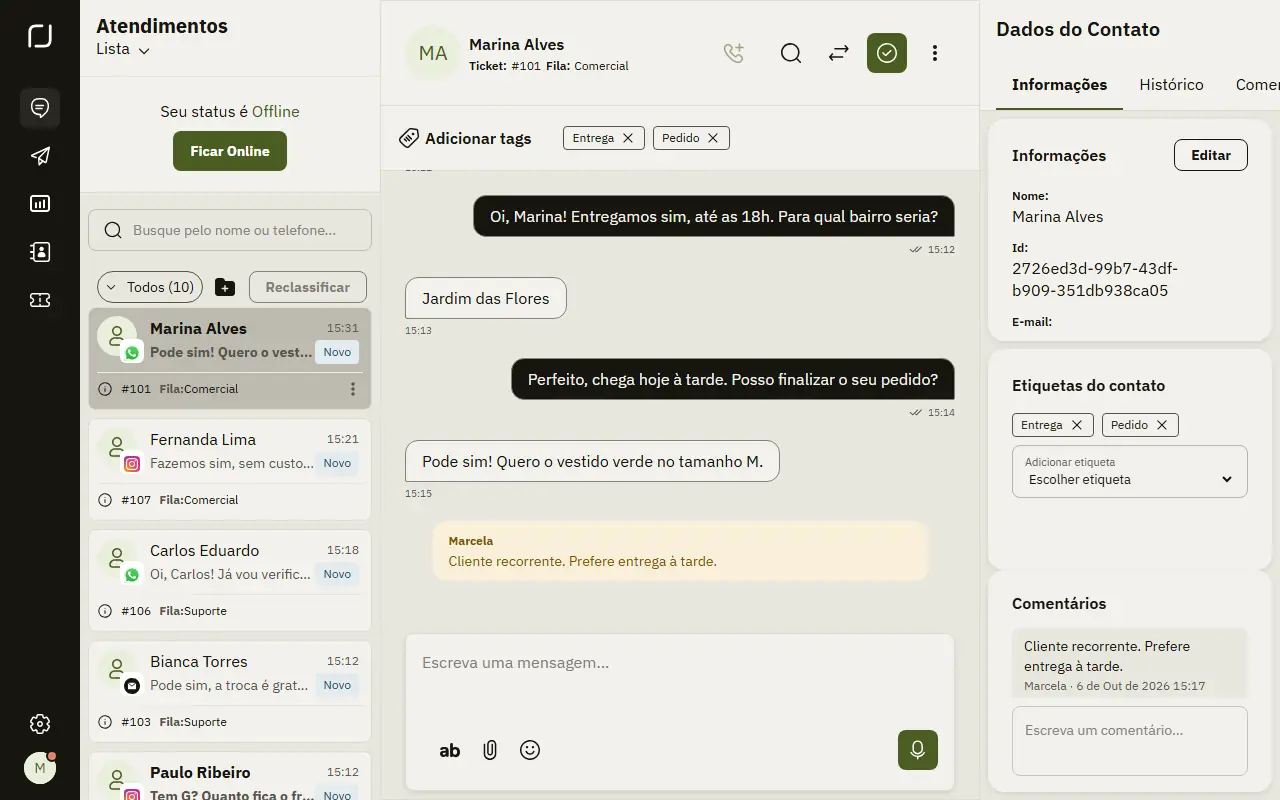The image size is (1280, 800).
Task: Click Editar in the Informações card
Action: (1211, 155)
